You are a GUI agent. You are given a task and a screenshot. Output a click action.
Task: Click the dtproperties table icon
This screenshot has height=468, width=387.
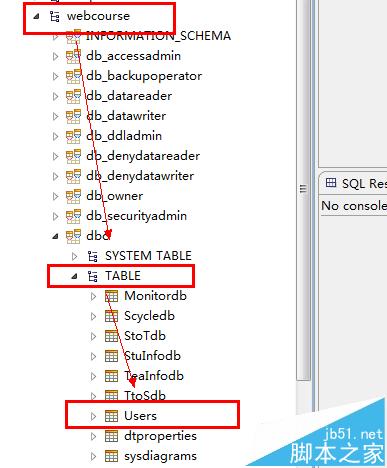point(112,436)
